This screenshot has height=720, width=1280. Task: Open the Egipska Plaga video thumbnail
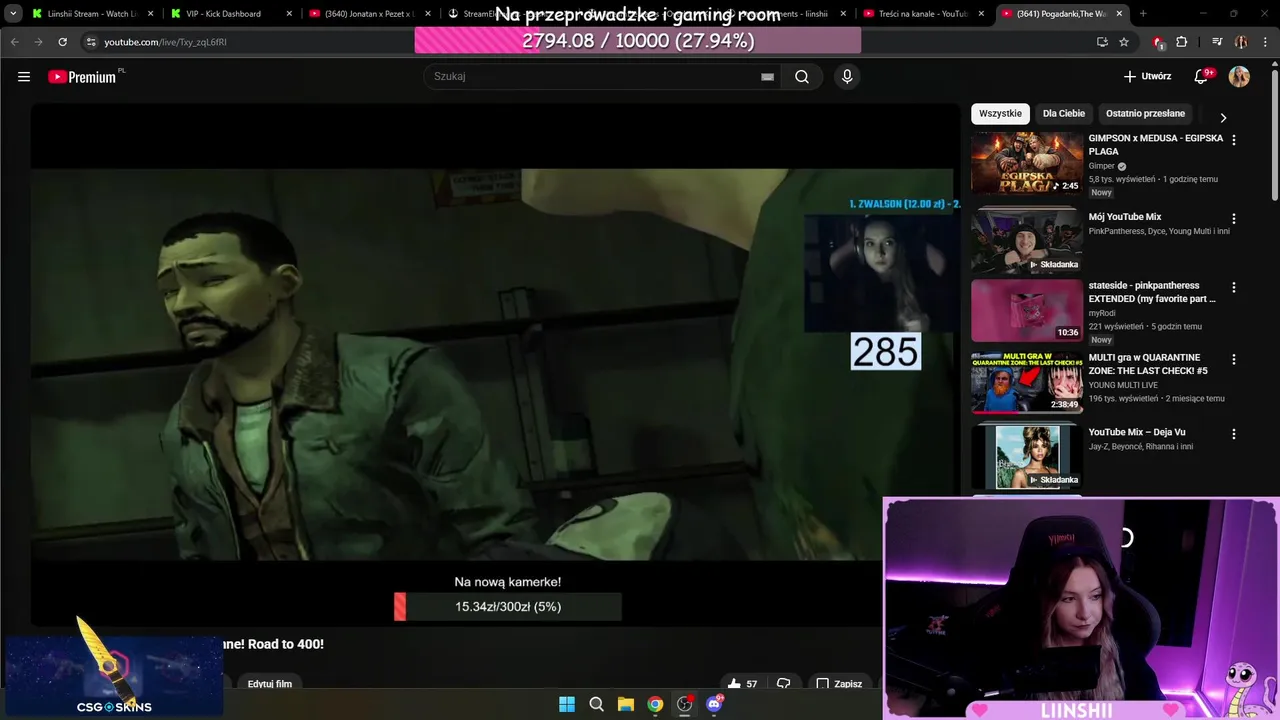[1027, 163]
